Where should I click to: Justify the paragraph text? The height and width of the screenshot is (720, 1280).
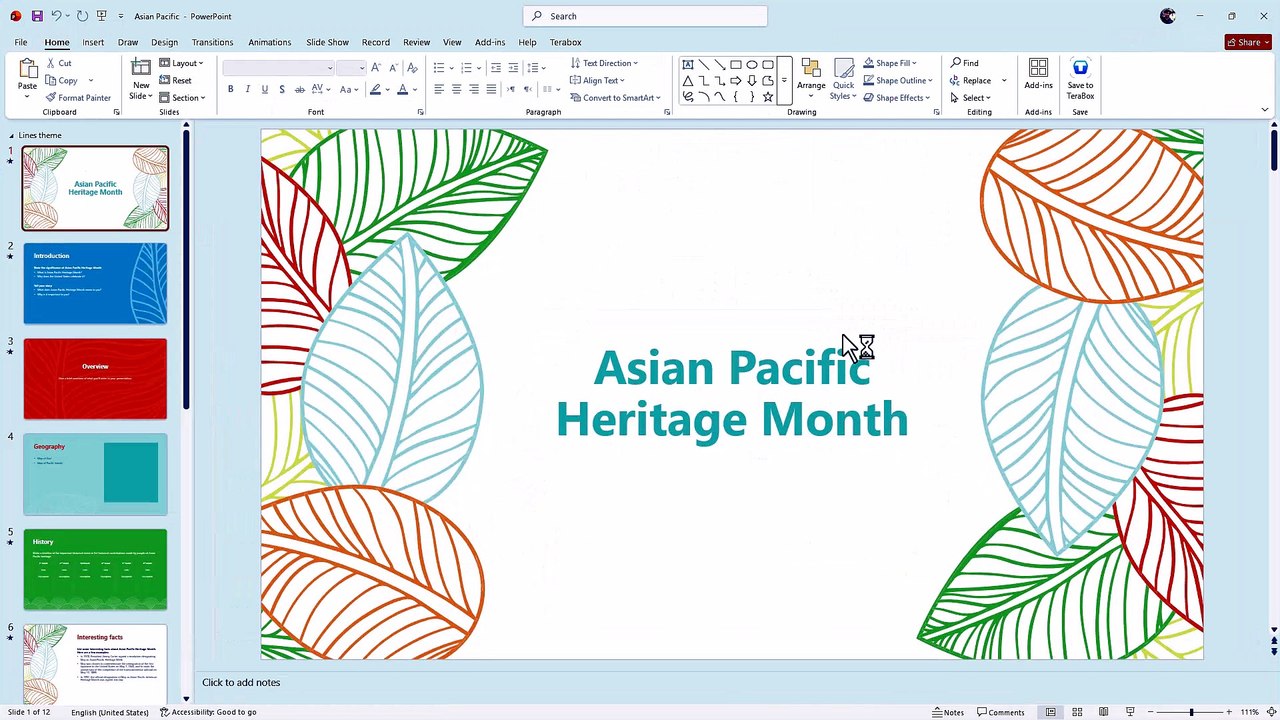click(x=490, y=90)
